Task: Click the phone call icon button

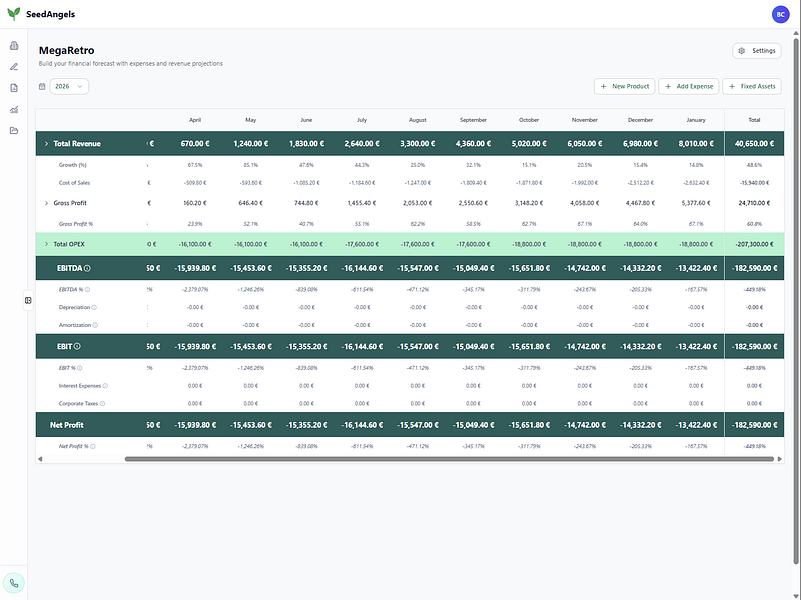Action: point(14,583)
